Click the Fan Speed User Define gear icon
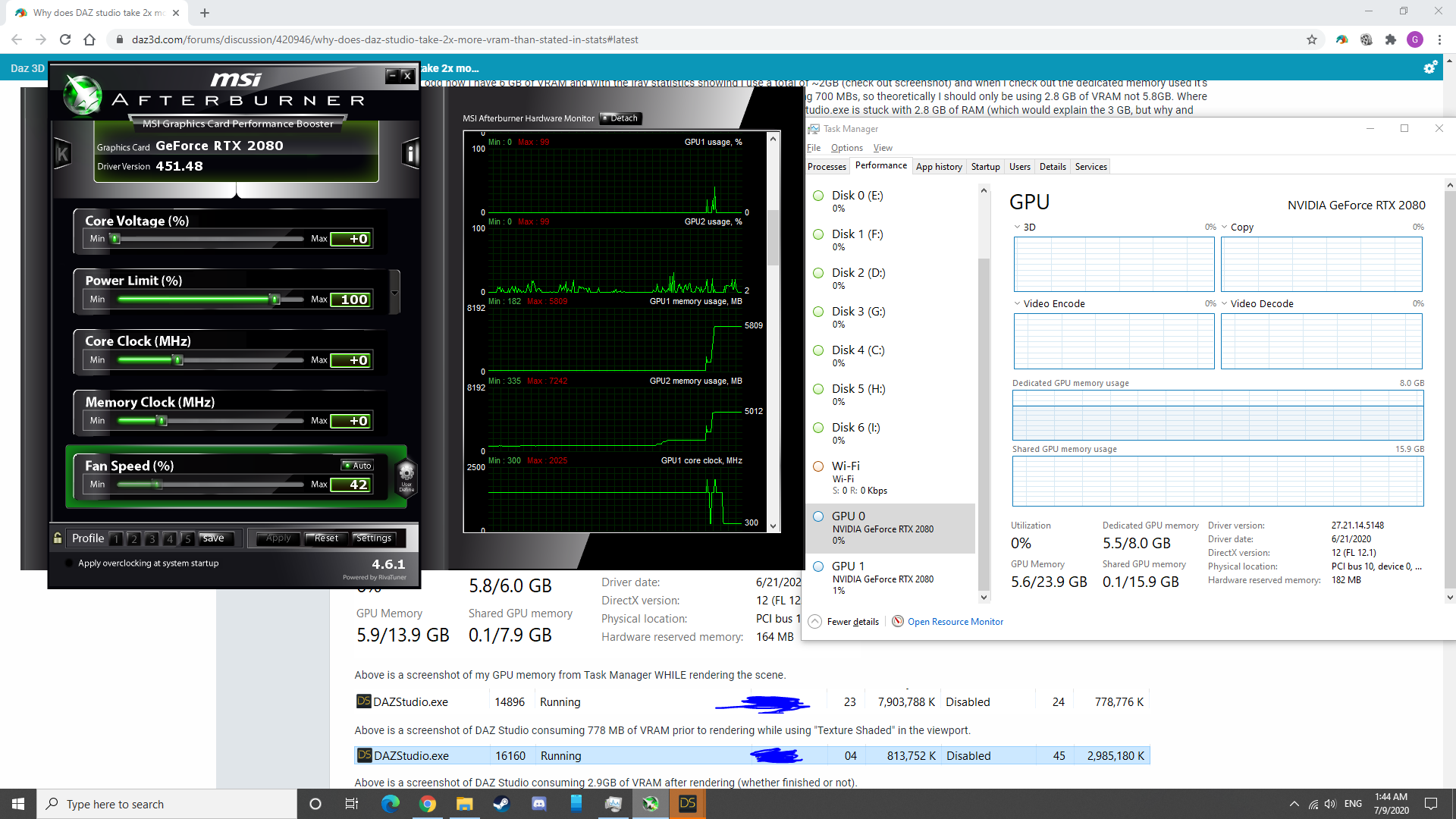Viewport: 1456px width, 819px height. 406,477
